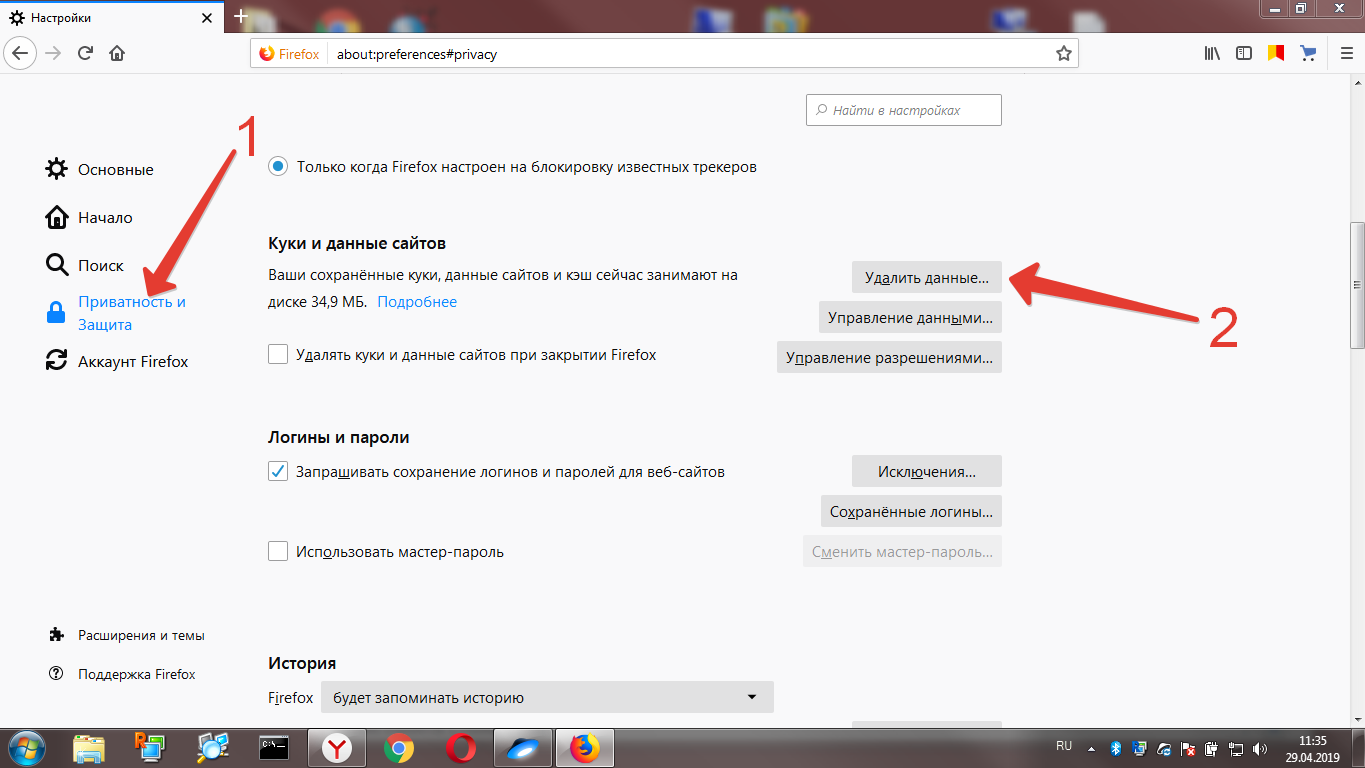Bookmark this page with the star

[x=1064, y=54]
